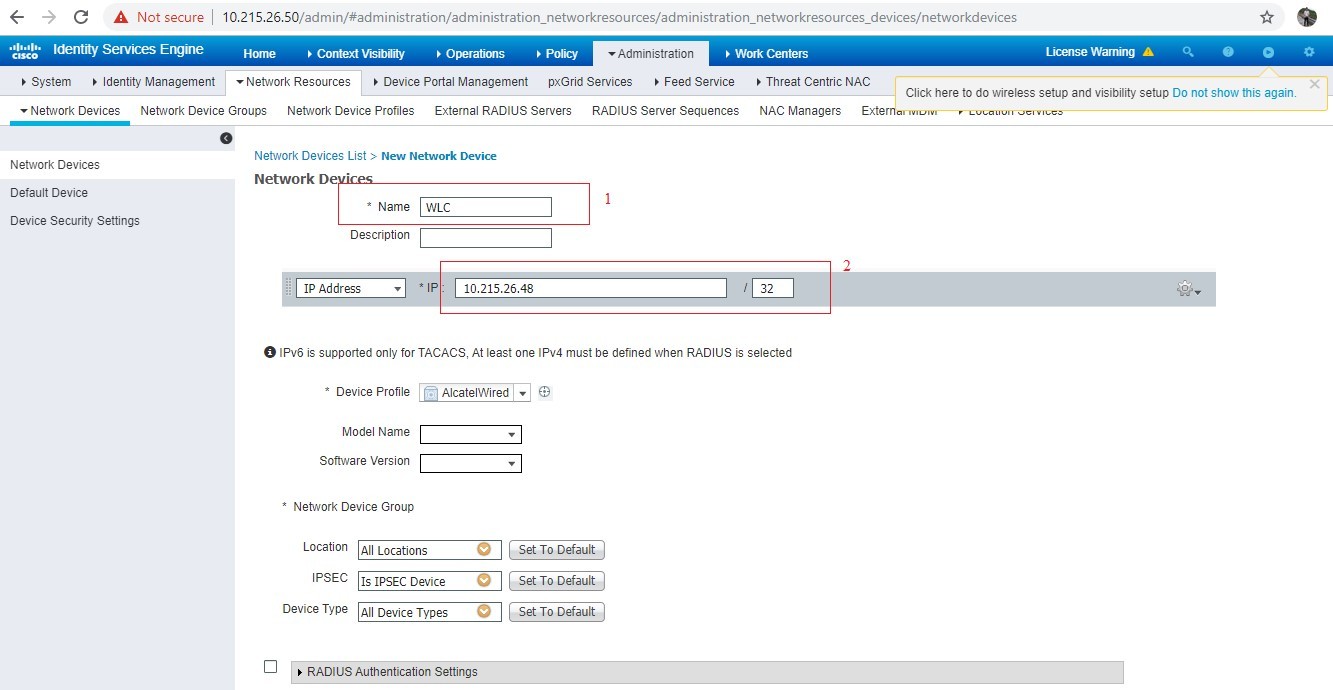Close the wireless setup notification popup

tap(1314, 84)
